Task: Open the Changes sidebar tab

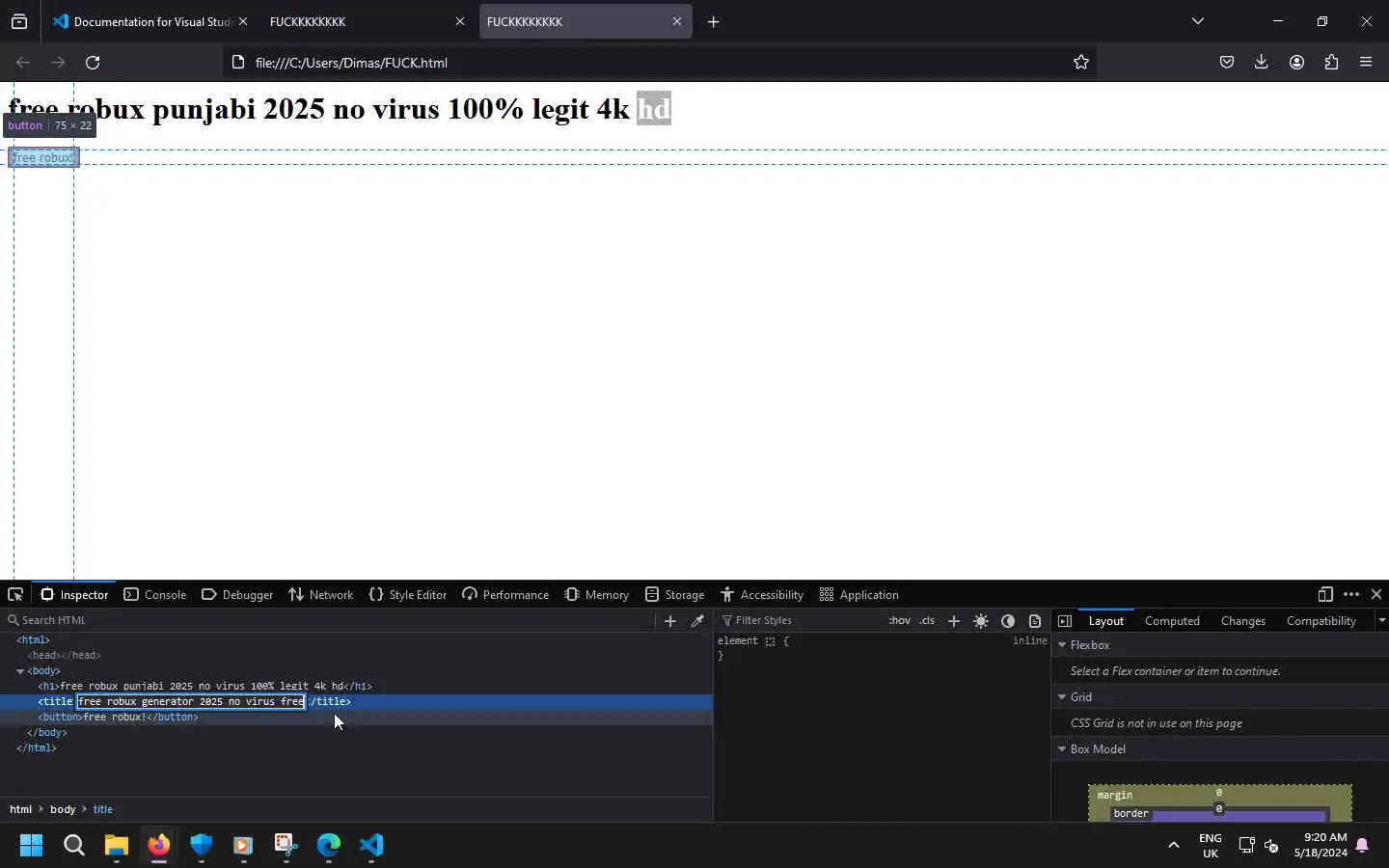Action: [1242, 620]
